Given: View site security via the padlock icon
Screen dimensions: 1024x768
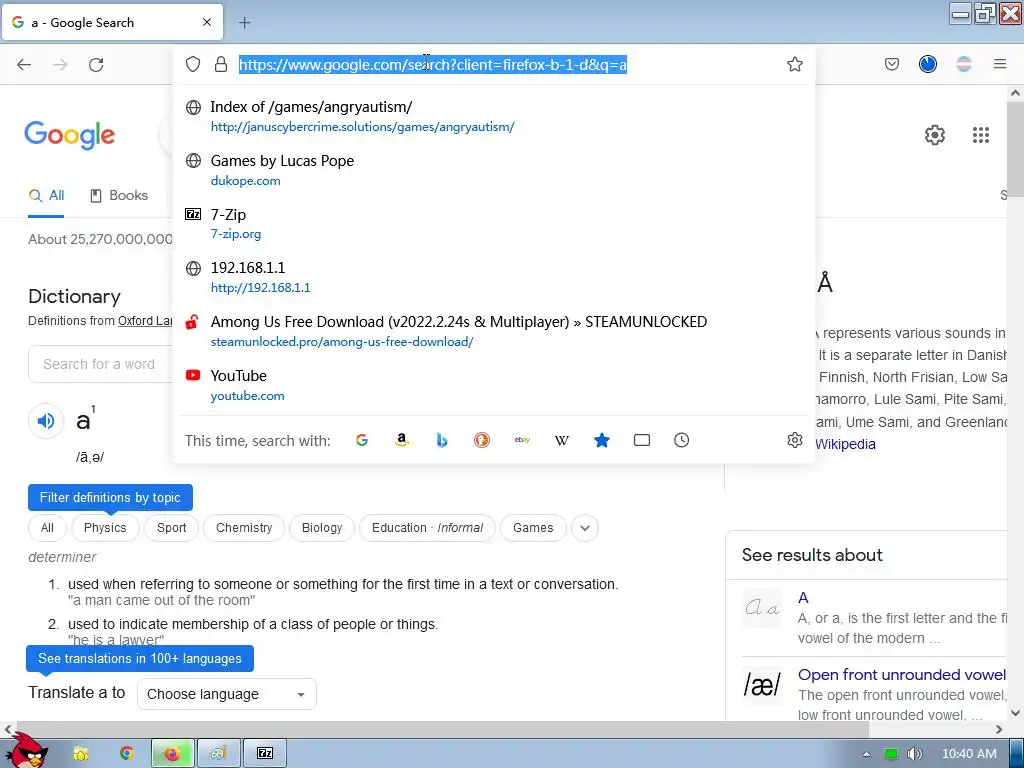Looking at the screenshot, I should 221,64.
